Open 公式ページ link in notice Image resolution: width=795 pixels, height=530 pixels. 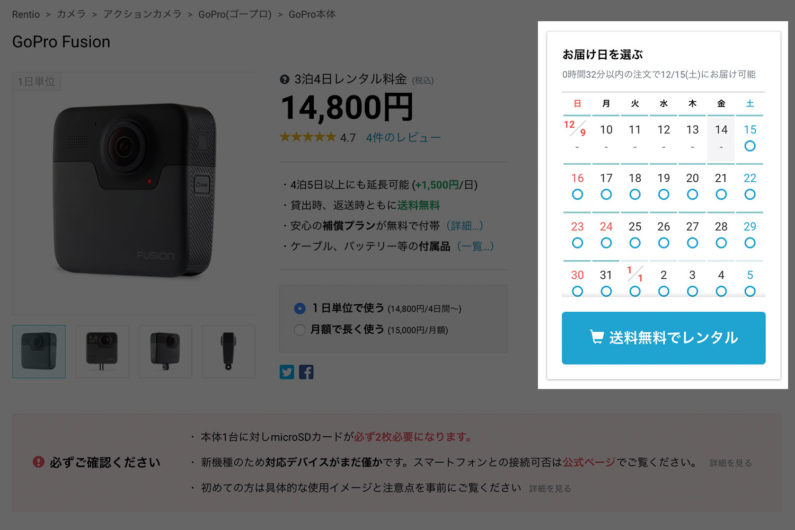(x=589, y=462)
